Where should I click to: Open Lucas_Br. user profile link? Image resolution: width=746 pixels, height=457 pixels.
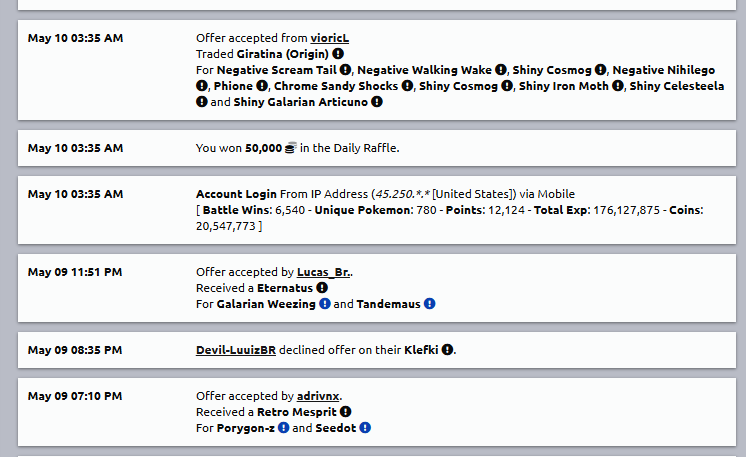[324, 272]
